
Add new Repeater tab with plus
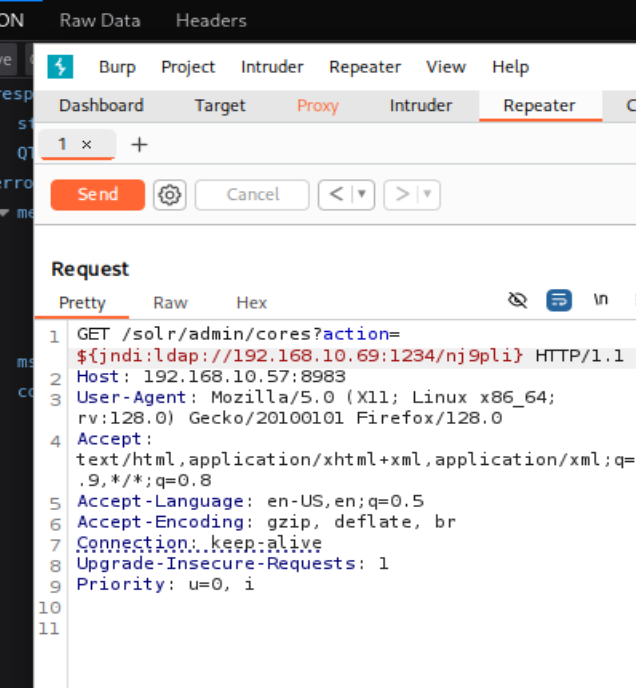click(x=140, y=144)
